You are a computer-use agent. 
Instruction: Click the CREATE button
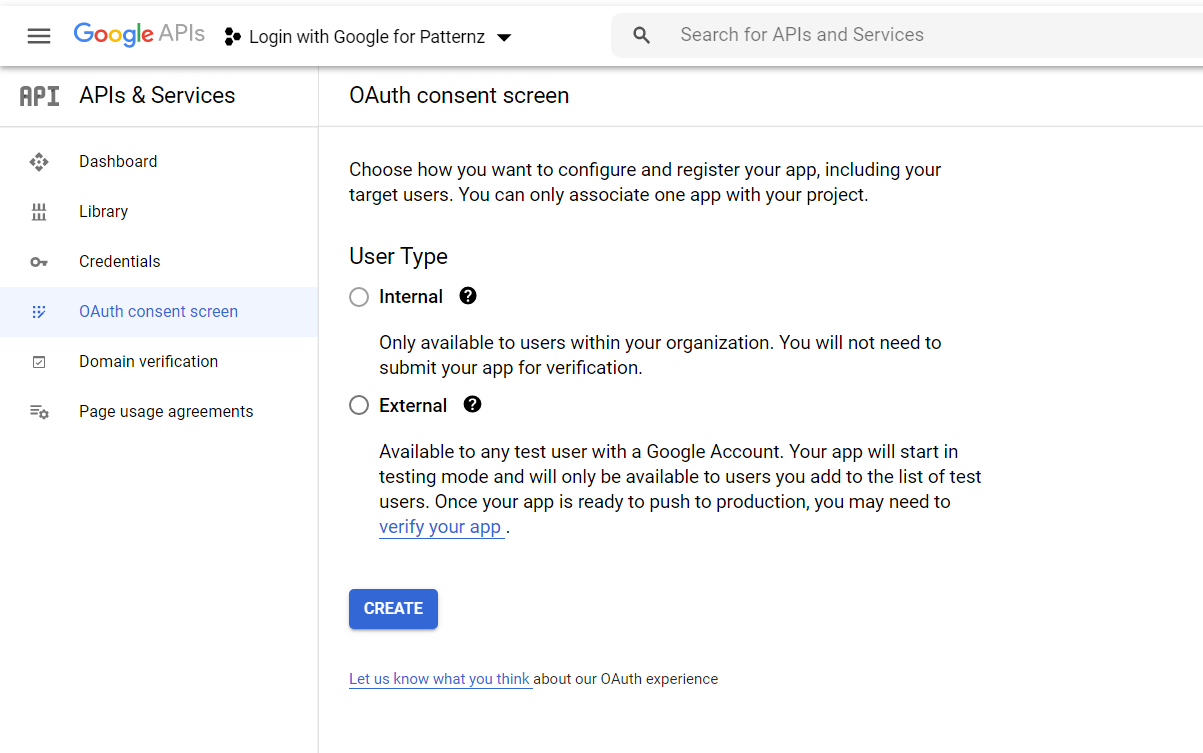tap(393, 609)
